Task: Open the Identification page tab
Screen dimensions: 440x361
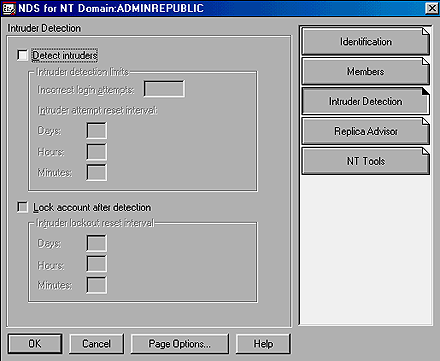Action: click(366, 42)
